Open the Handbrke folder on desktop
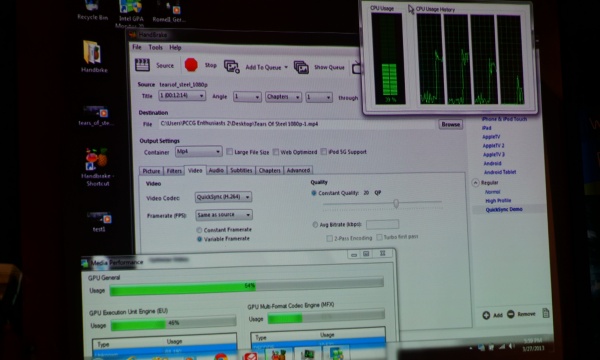The width and height of the screenshot is (600, 360). 92,52
